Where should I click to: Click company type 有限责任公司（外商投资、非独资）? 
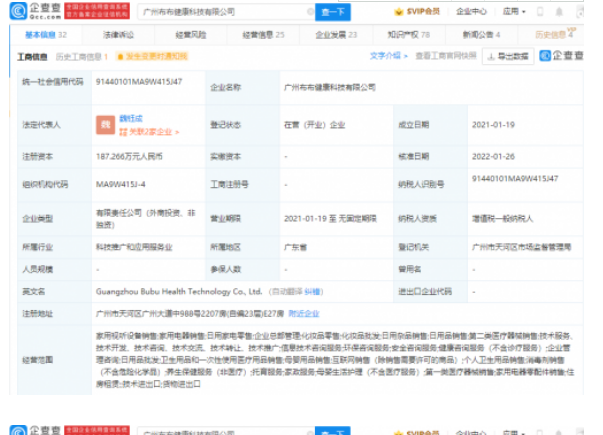(x=146, y=218)
